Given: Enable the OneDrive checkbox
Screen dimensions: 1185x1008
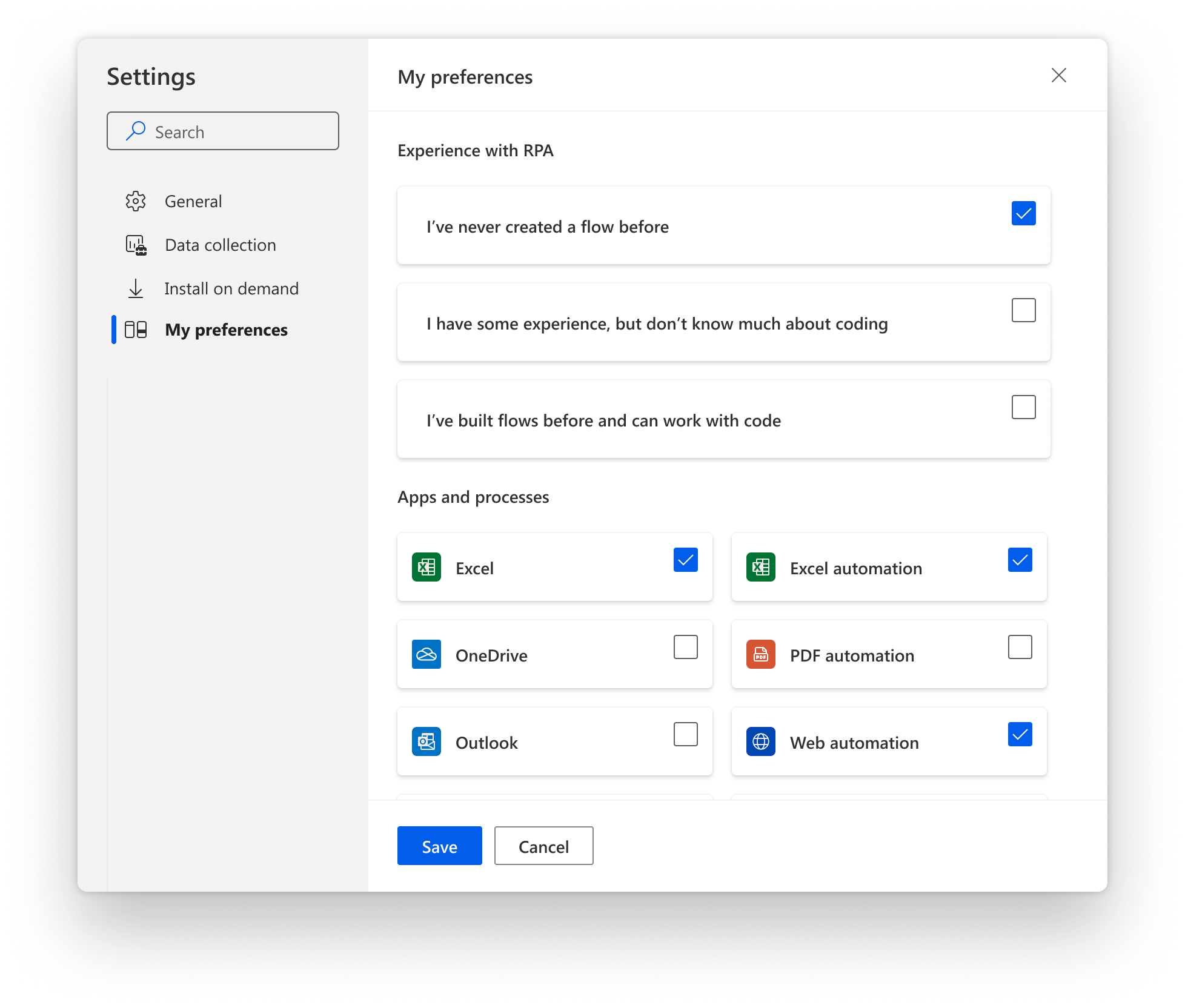Looking at the screenshot, I should (685, 647).
